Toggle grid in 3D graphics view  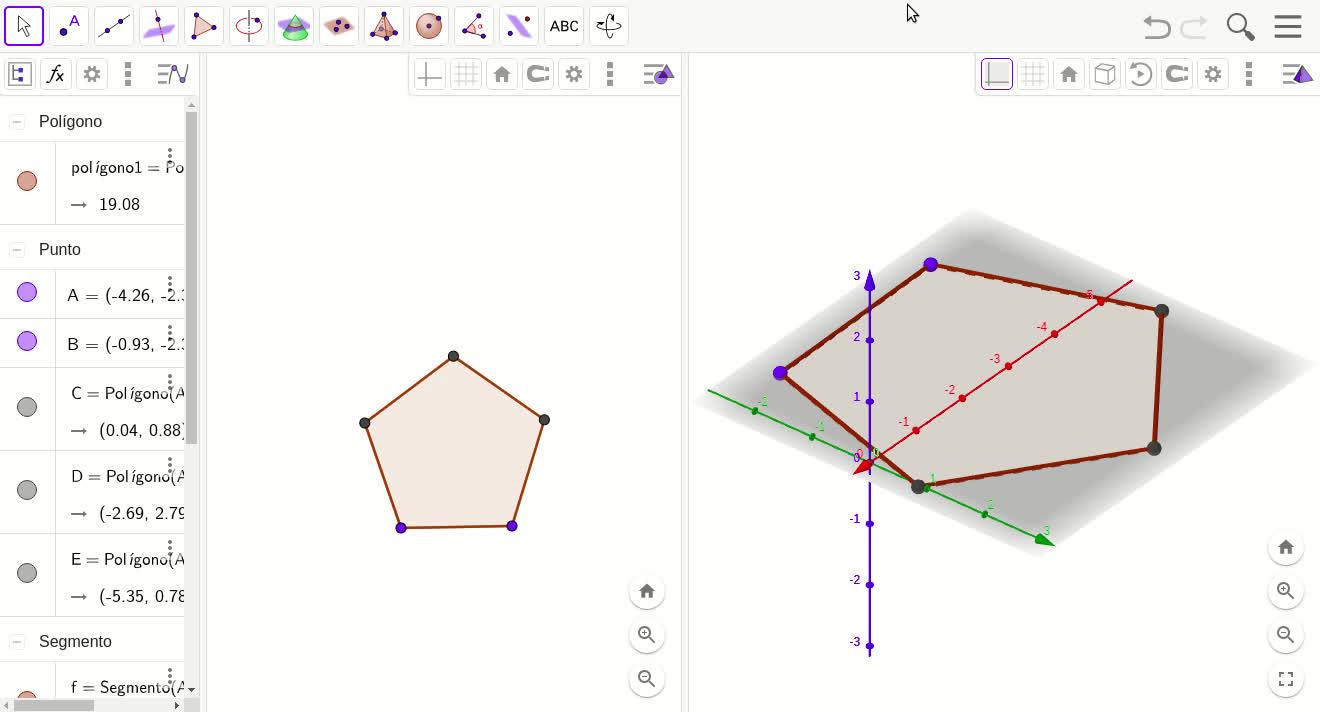coord(1033,74)
